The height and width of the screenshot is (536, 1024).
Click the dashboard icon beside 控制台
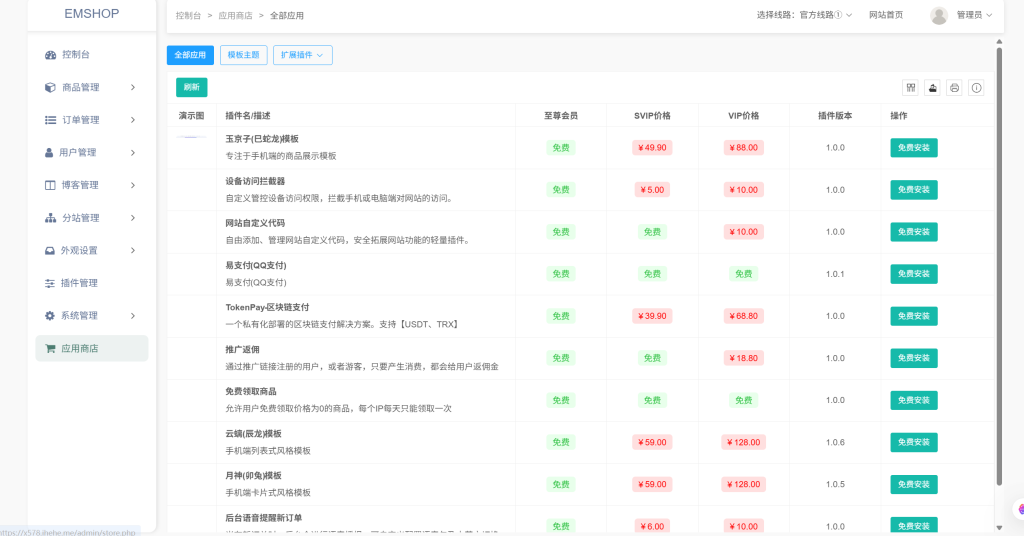coord(50,55)
